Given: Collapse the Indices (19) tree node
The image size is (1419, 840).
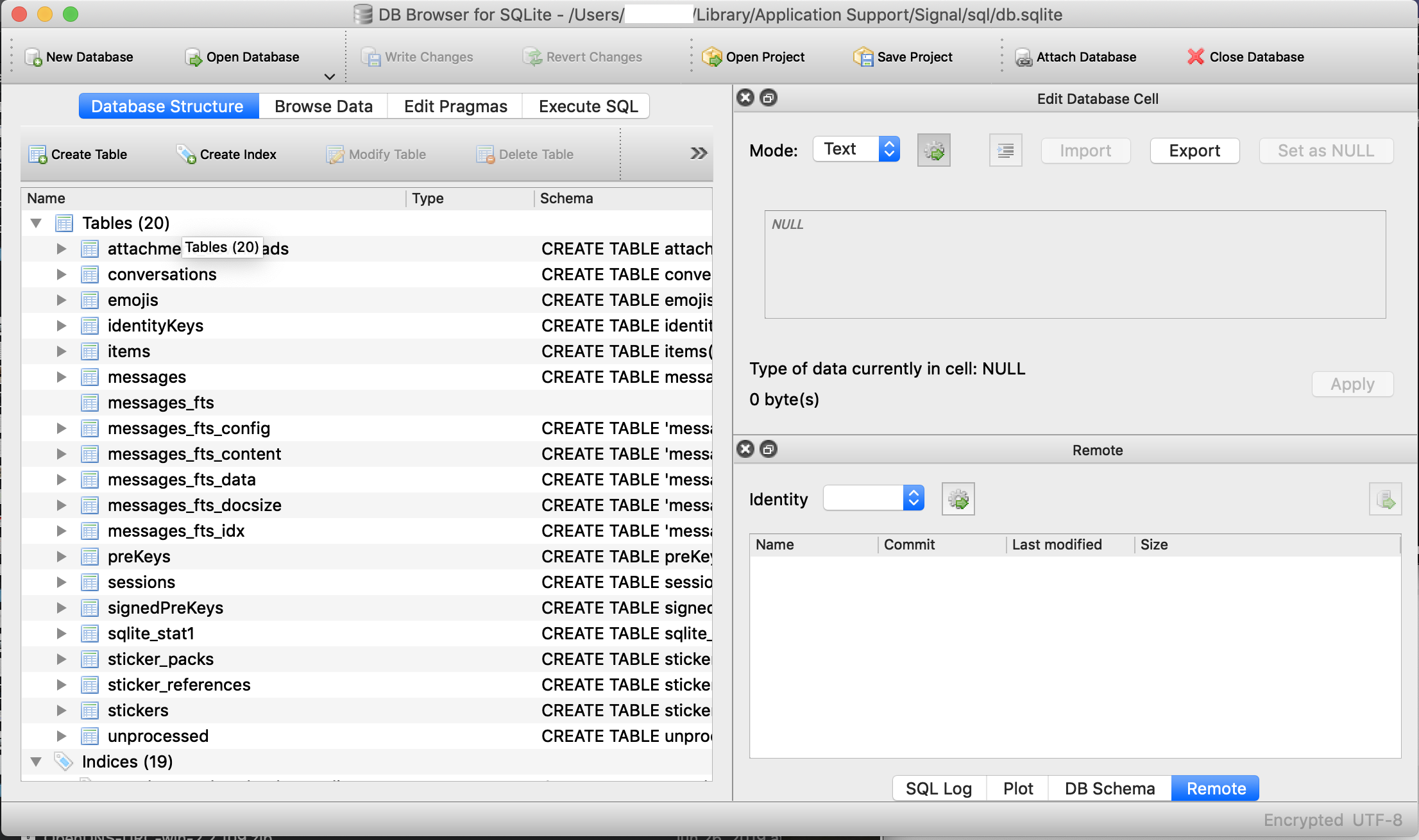Looking at the screenshot, I should coord(36,762).
